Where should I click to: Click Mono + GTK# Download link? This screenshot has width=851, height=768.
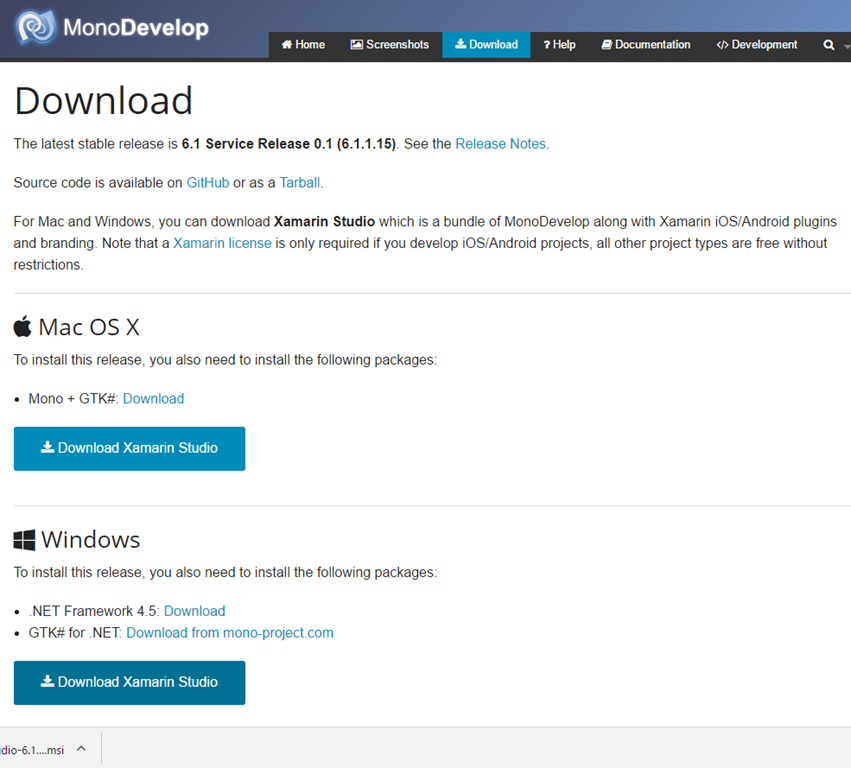click(154, 399)
